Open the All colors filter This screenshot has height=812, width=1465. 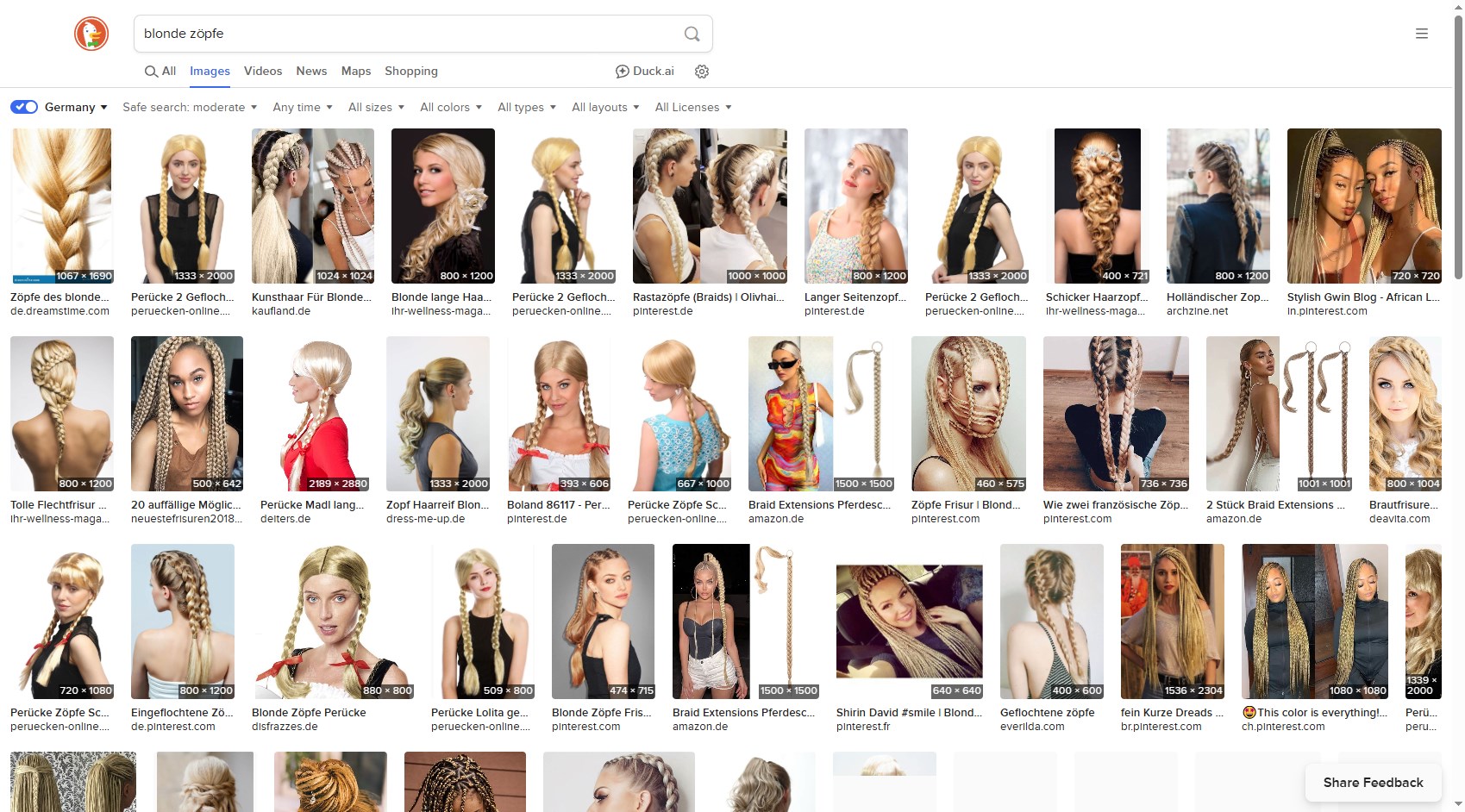click(451, 107)
